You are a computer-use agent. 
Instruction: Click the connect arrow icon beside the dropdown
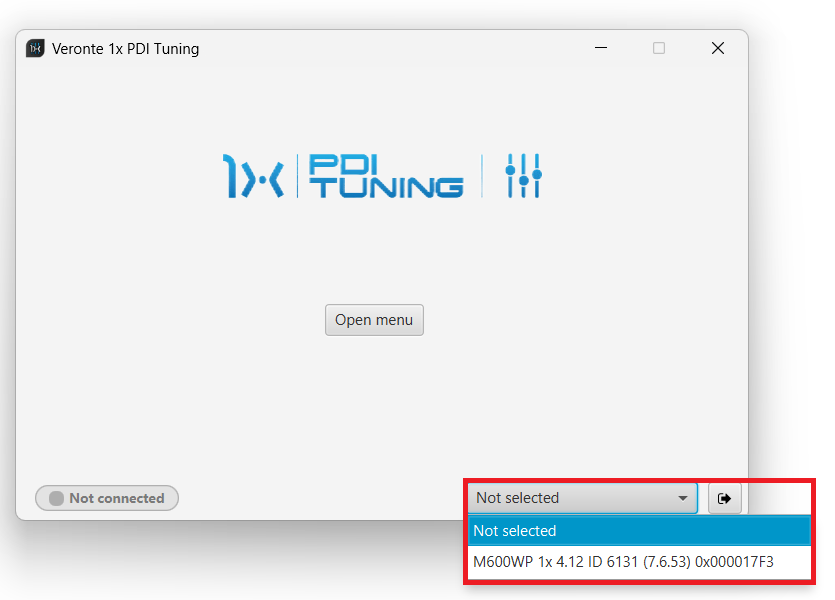pos(725,498)
